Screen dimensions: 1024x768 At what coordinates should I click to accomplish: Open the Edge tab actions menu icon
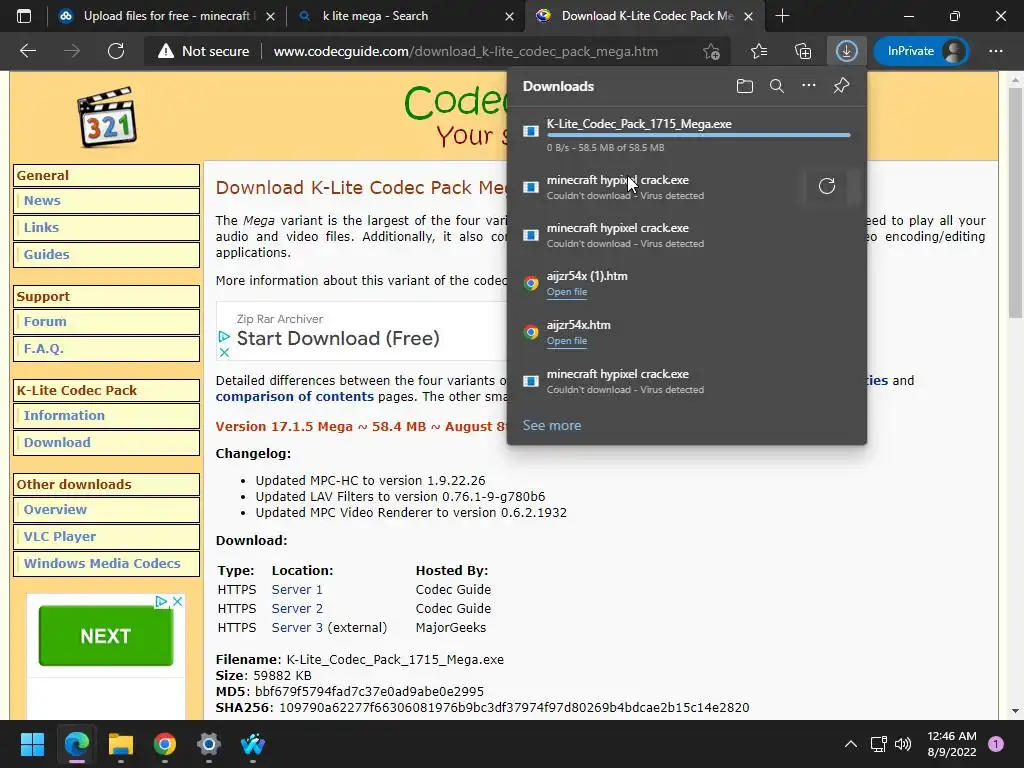(x=24, y=16)
